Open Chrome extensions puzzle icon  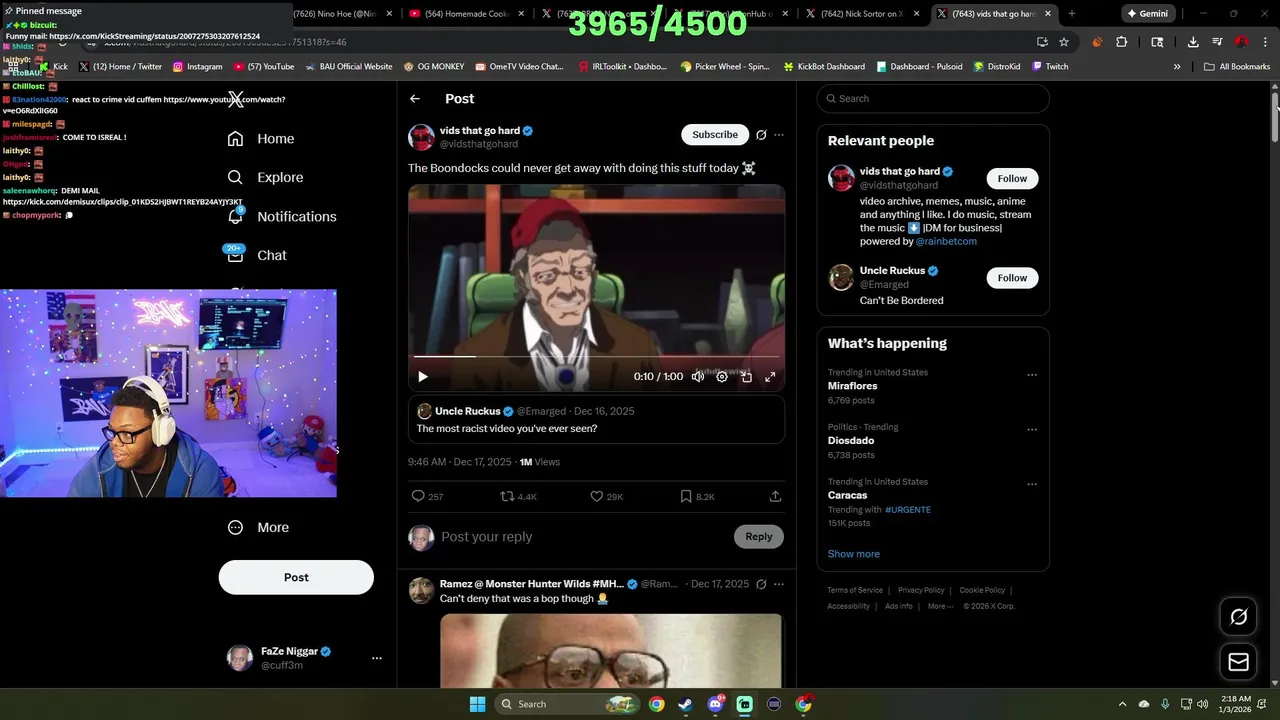coord(1121,42)
